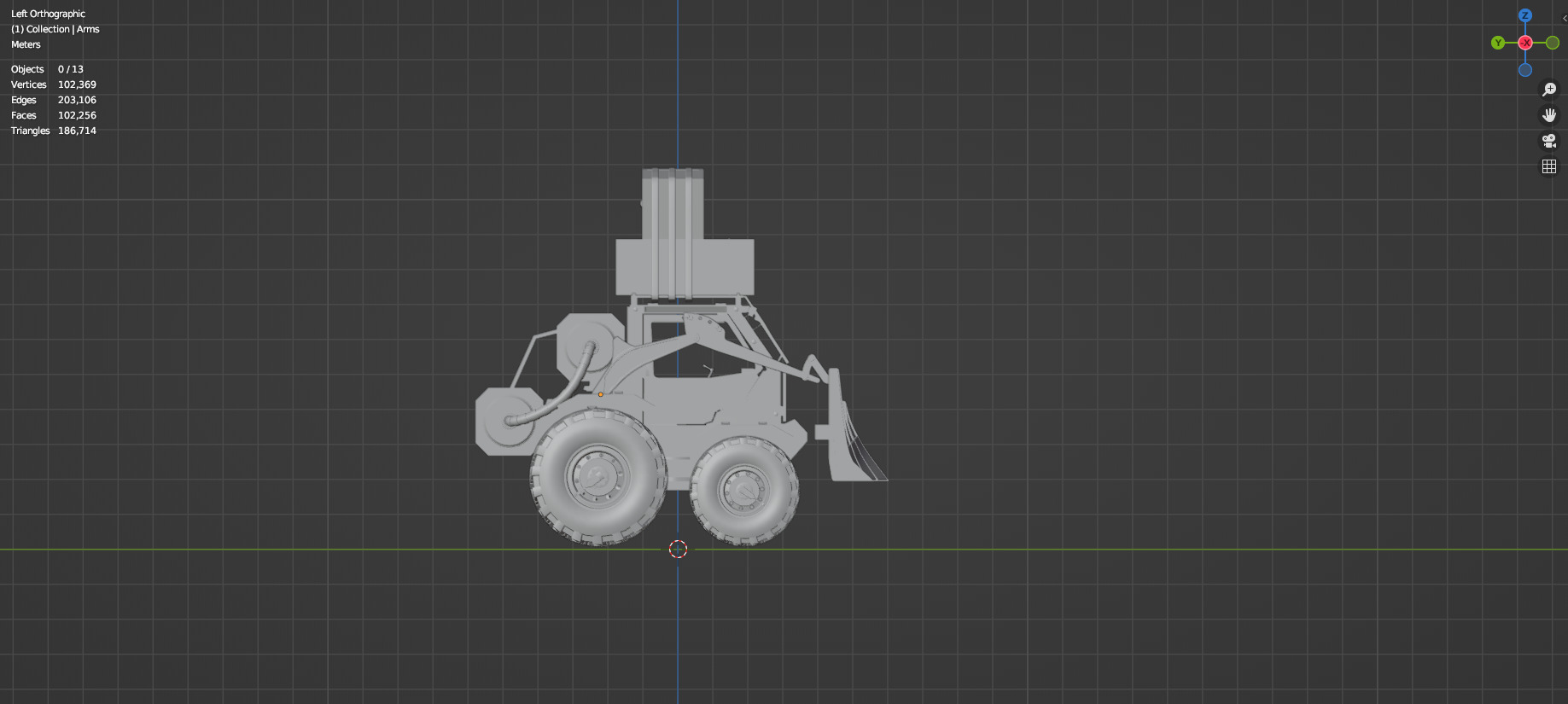This screenshot has width=1568, height=704.
Task: Click the Vertices '102,369' statistic
Action: (77, 84)
